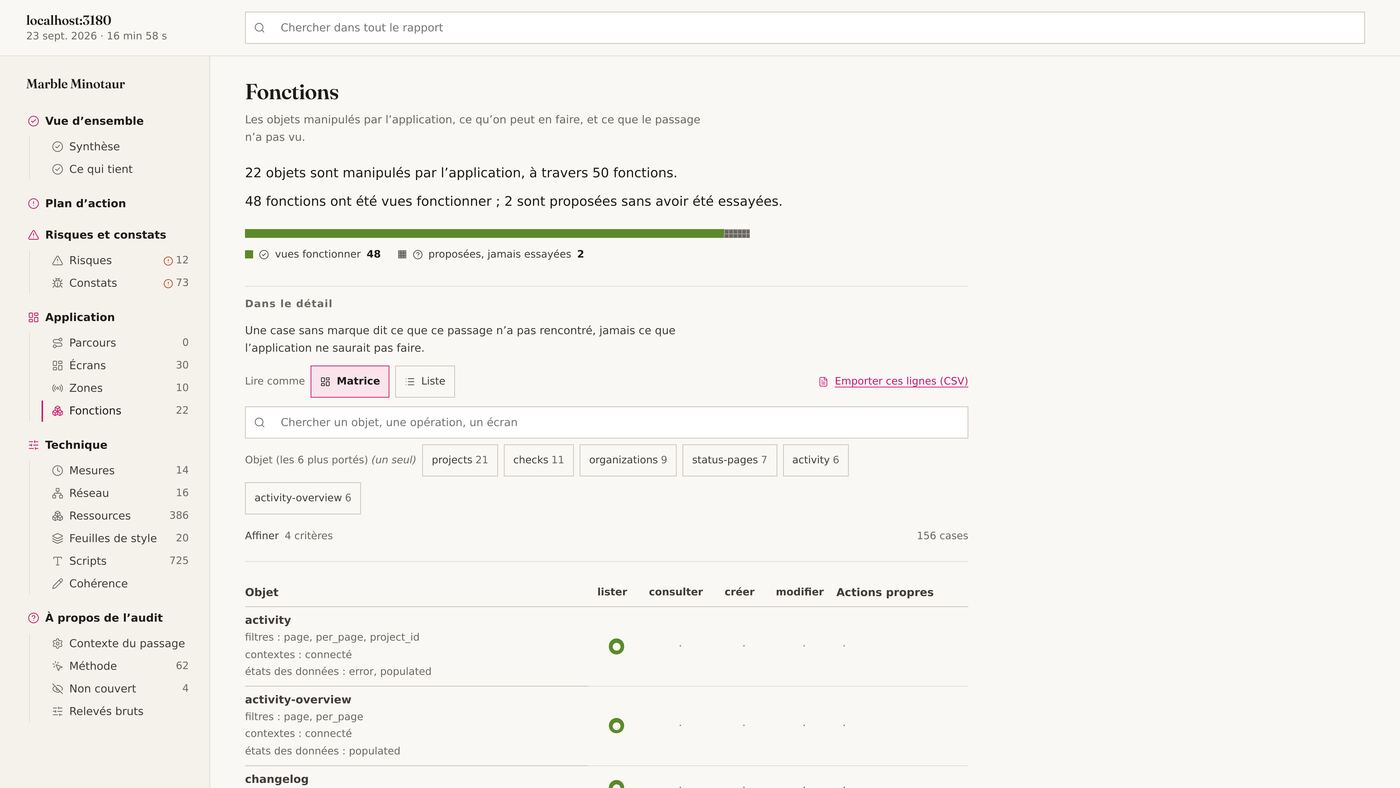The height and width of the screenshot is (788, 1400).
Task: Filter by activity-overview object chip
Action: 303,498
